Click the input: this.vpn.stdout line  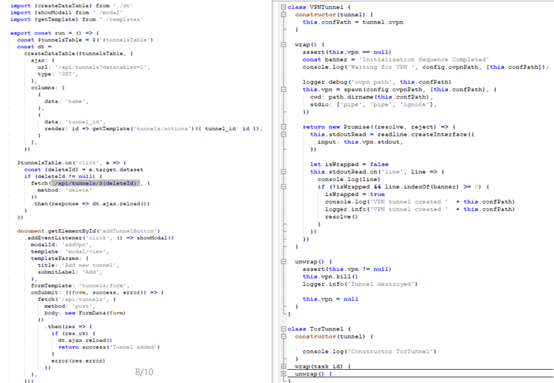360,142
